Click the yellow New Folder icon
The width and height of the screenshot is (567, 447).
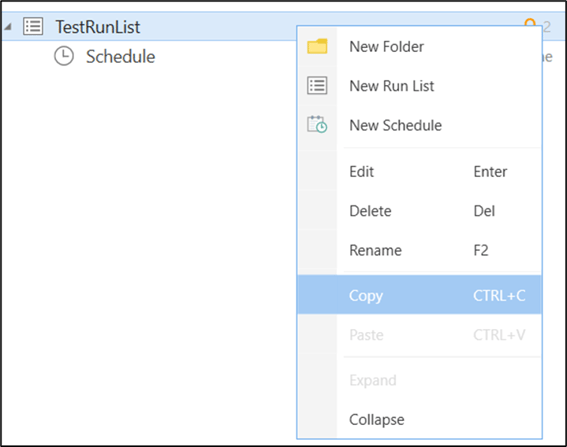pyautogui.click(x=317, y=46)
